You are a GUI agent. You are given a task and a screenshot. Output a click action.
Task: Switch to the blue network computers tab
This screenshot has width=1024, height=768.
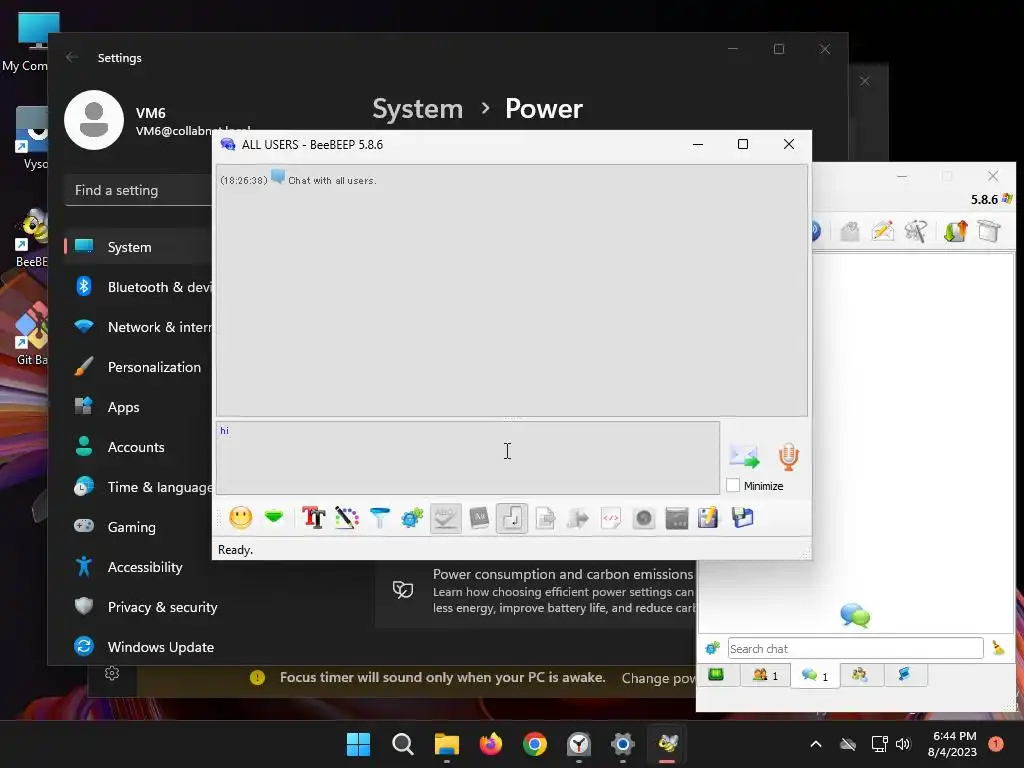click(x=904, y=675)
